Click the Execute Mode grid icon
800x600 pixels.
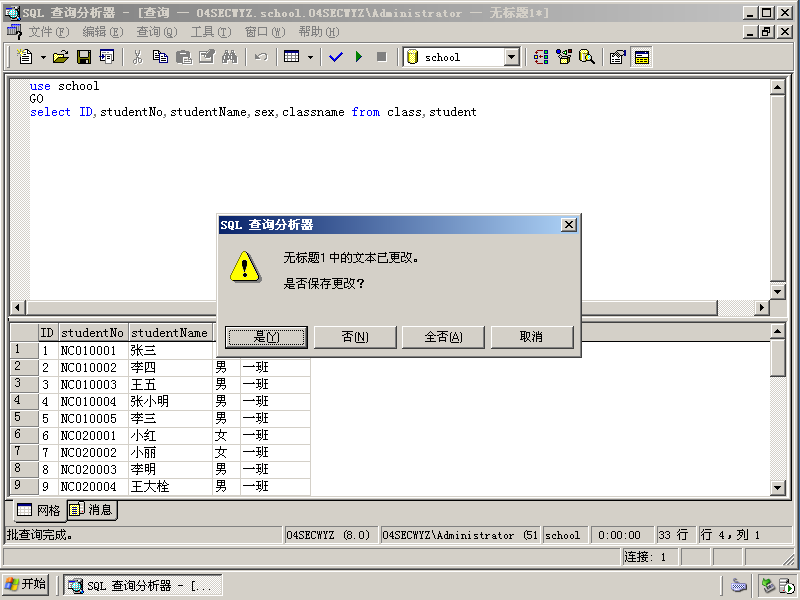[292, 57]
